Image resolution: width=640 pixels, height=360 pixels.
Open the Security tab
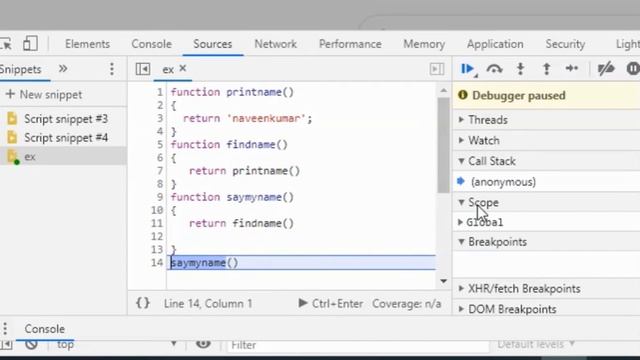[x=565, y=44]
